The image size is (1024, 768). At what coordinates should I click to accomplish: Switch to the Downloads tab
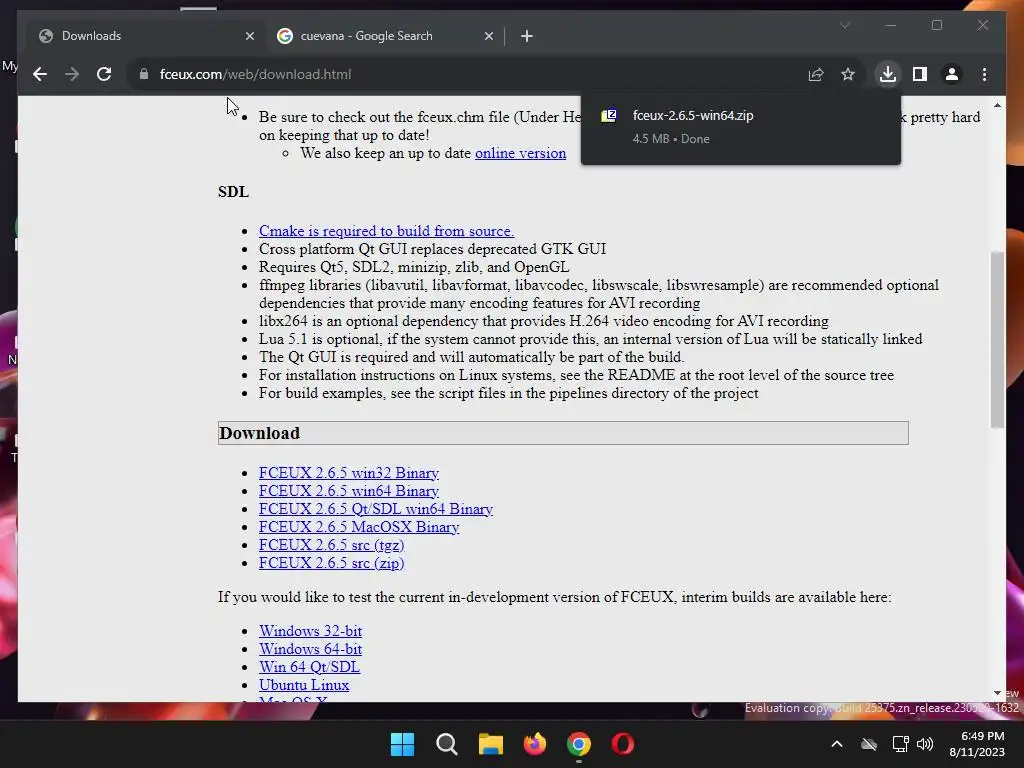[x=146, y=36]
